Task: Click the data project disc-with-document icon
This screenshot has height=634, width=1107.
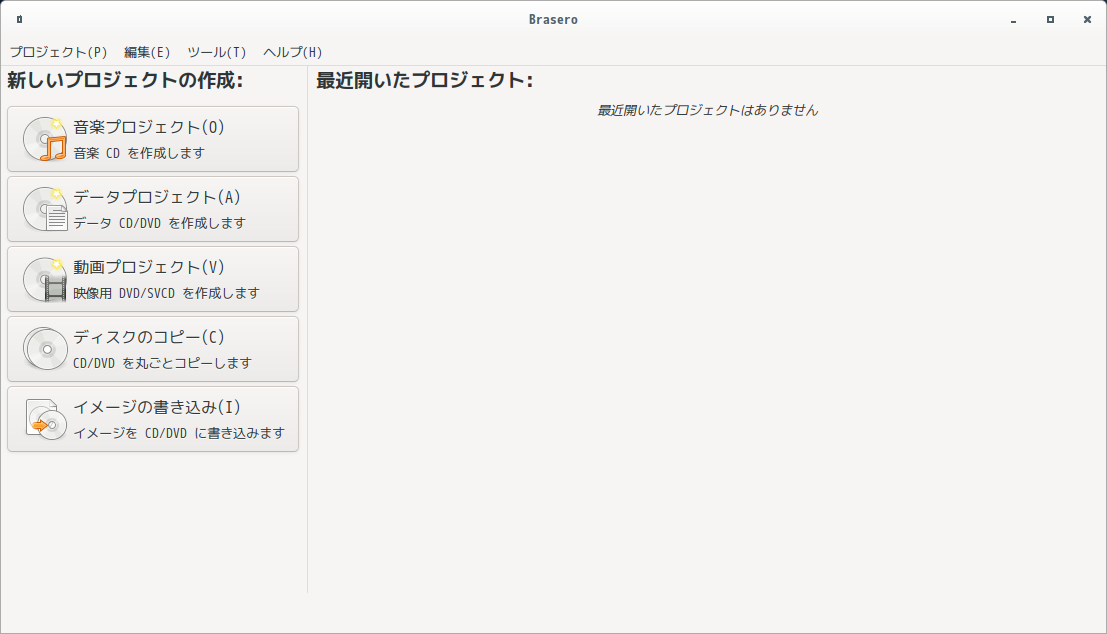Action: click(x=45, y=209)
